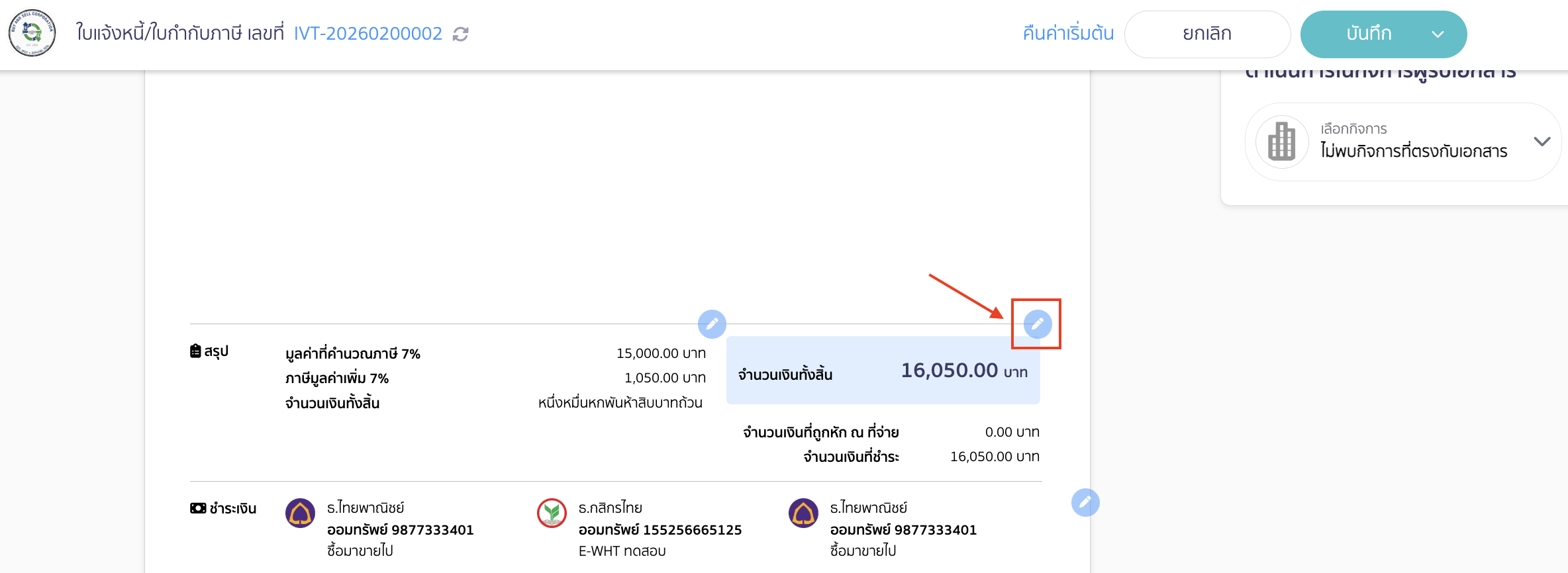Click the ธ.กสิกรไทย bank logo
The image size is (1568, 573).
point(552,513)
